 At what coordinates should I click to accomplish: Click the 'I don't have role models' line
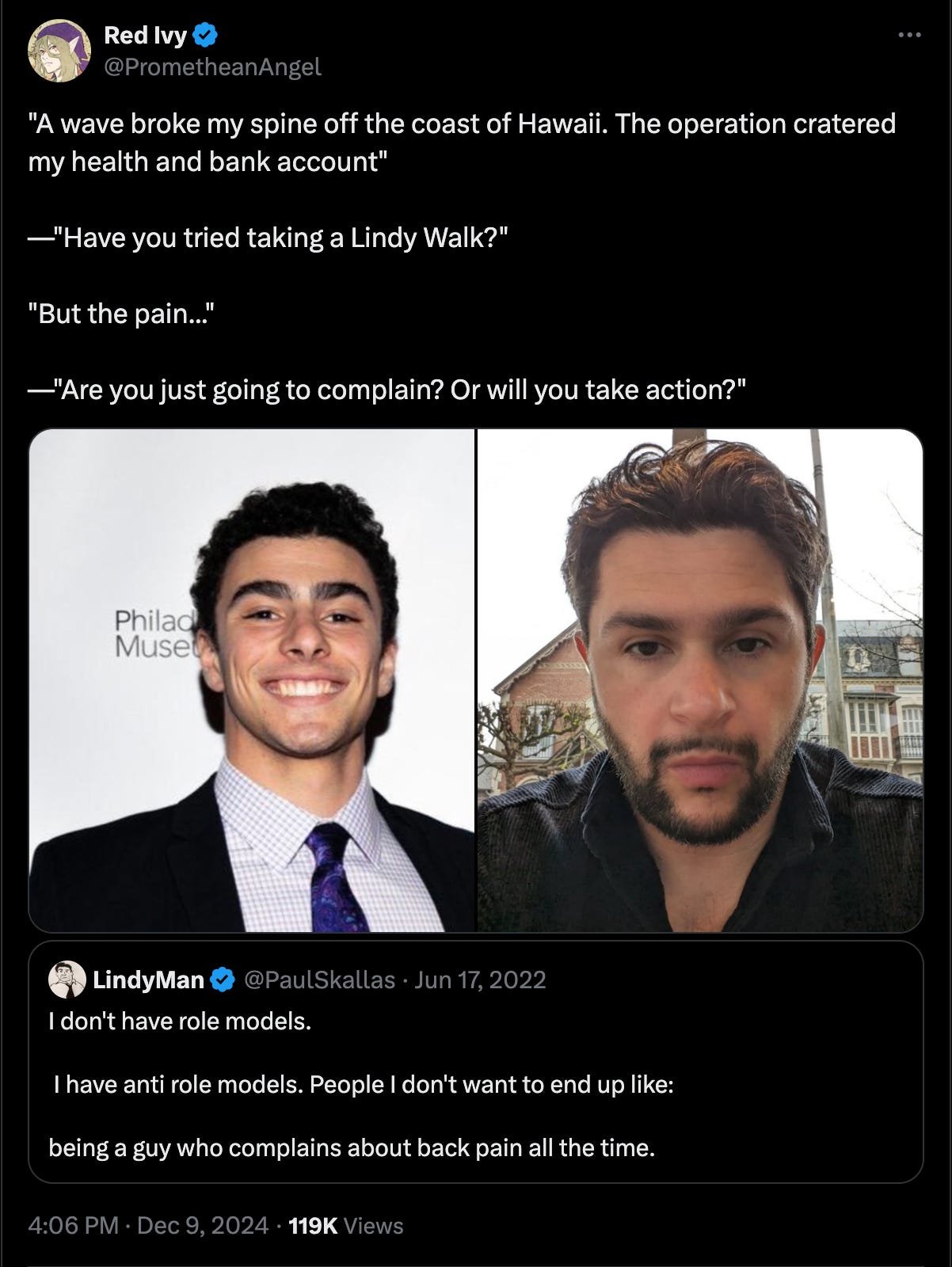click(180, 1021)
